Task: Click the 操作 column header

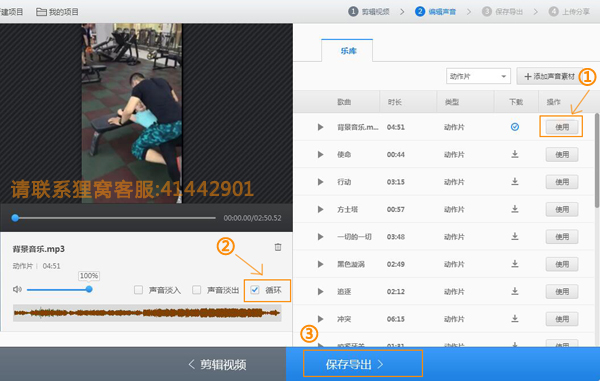Action: (x=553, y=102)
